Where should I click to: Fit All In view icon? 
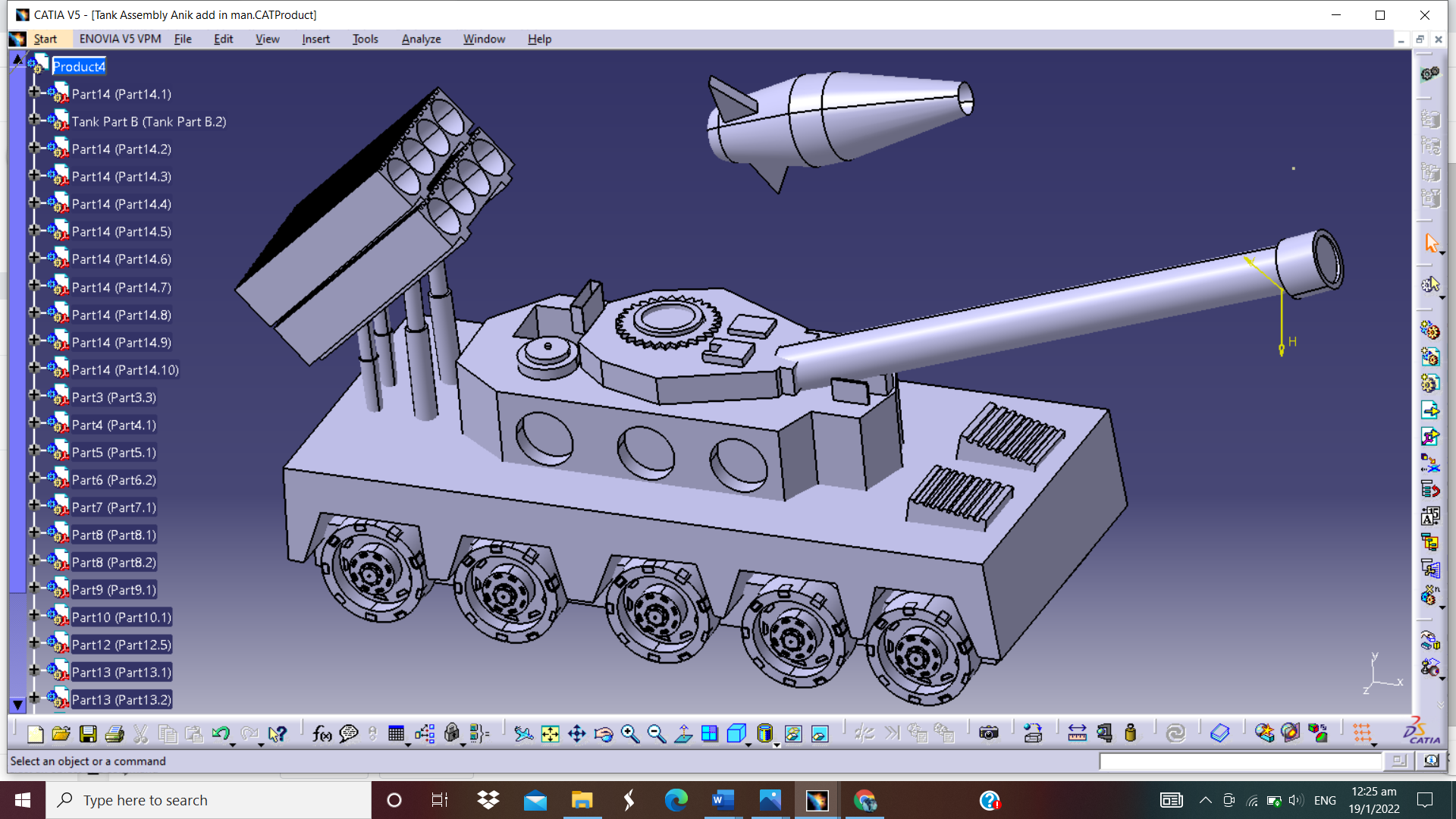point(550,733)
